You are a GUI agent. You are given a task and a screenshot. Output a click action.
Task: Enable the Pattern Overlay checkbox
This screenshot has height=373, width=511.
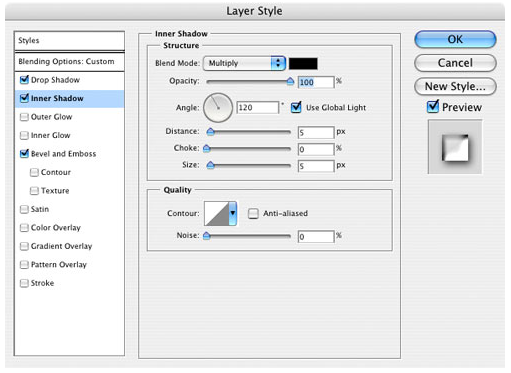[x=24, y=265]
